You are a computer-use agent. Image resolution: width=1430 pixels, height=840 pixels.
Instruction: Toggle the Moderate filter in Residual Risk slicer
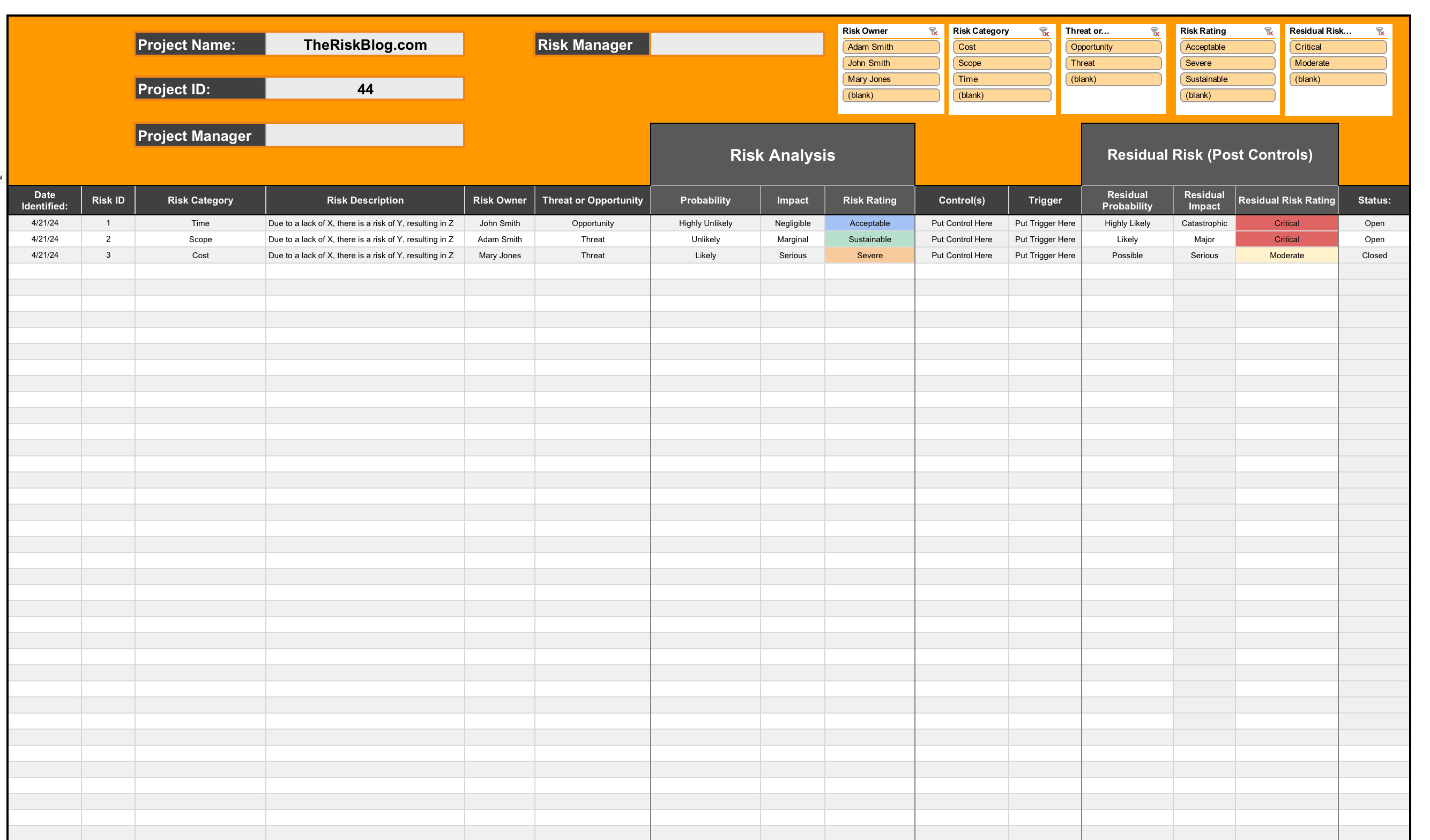pyautogui.click(x=1337, y=63)
